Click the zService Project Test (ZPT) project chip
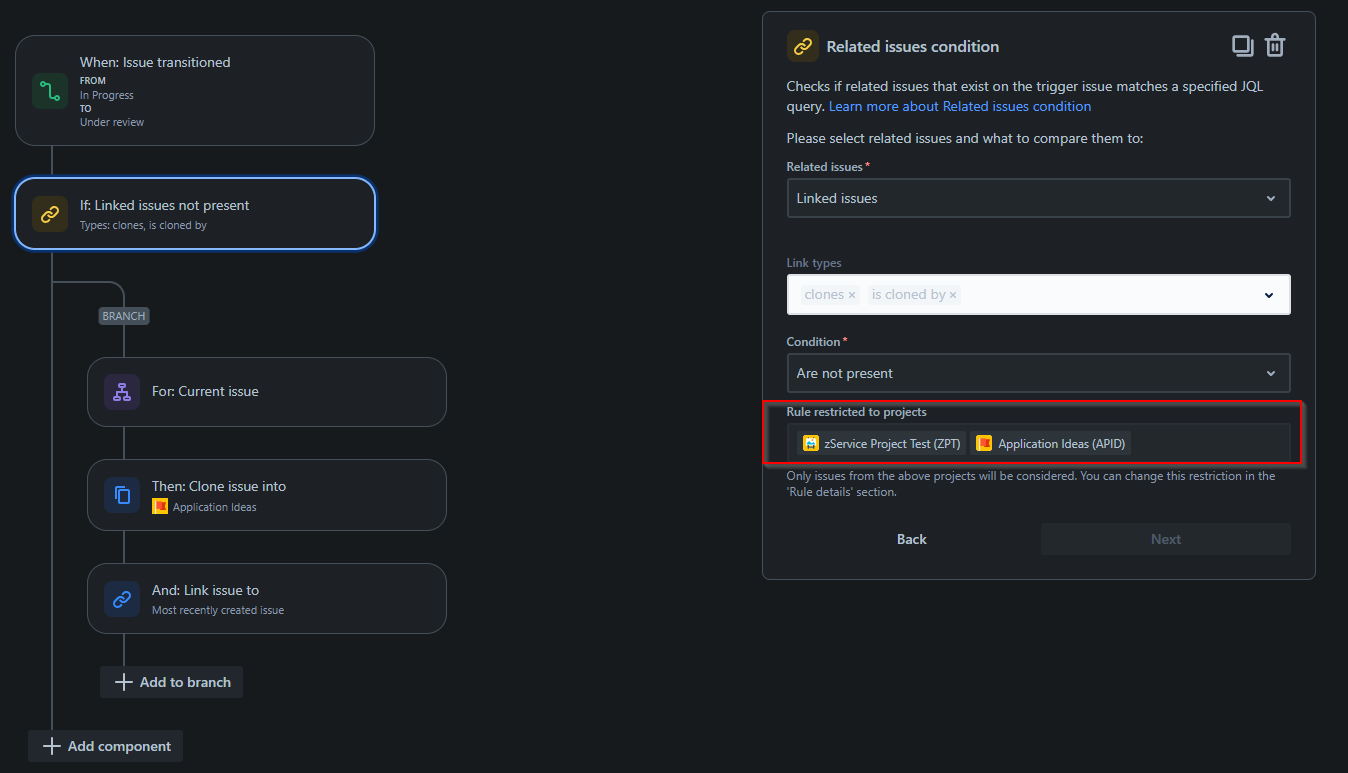Screen dimensions: 1348x773 click(x=880, y=442)
